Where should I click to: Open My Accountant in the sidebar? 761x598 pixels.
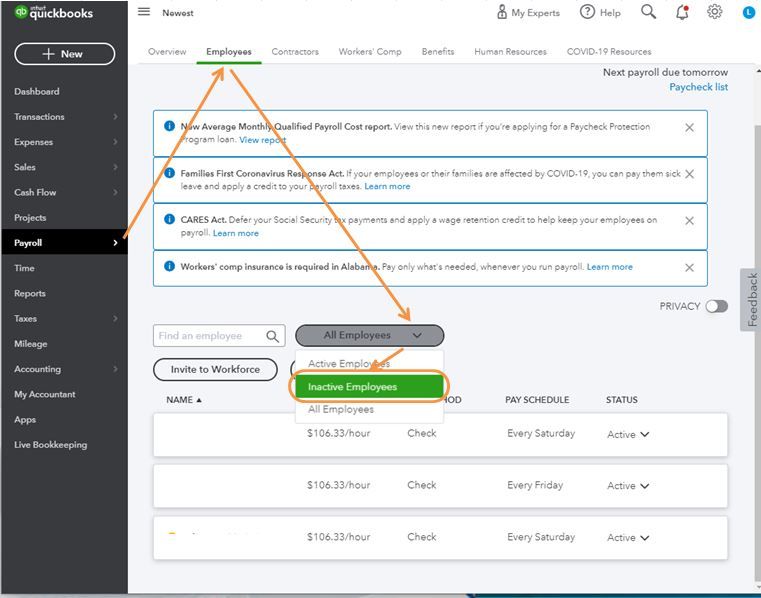click(x=45, y=394)
